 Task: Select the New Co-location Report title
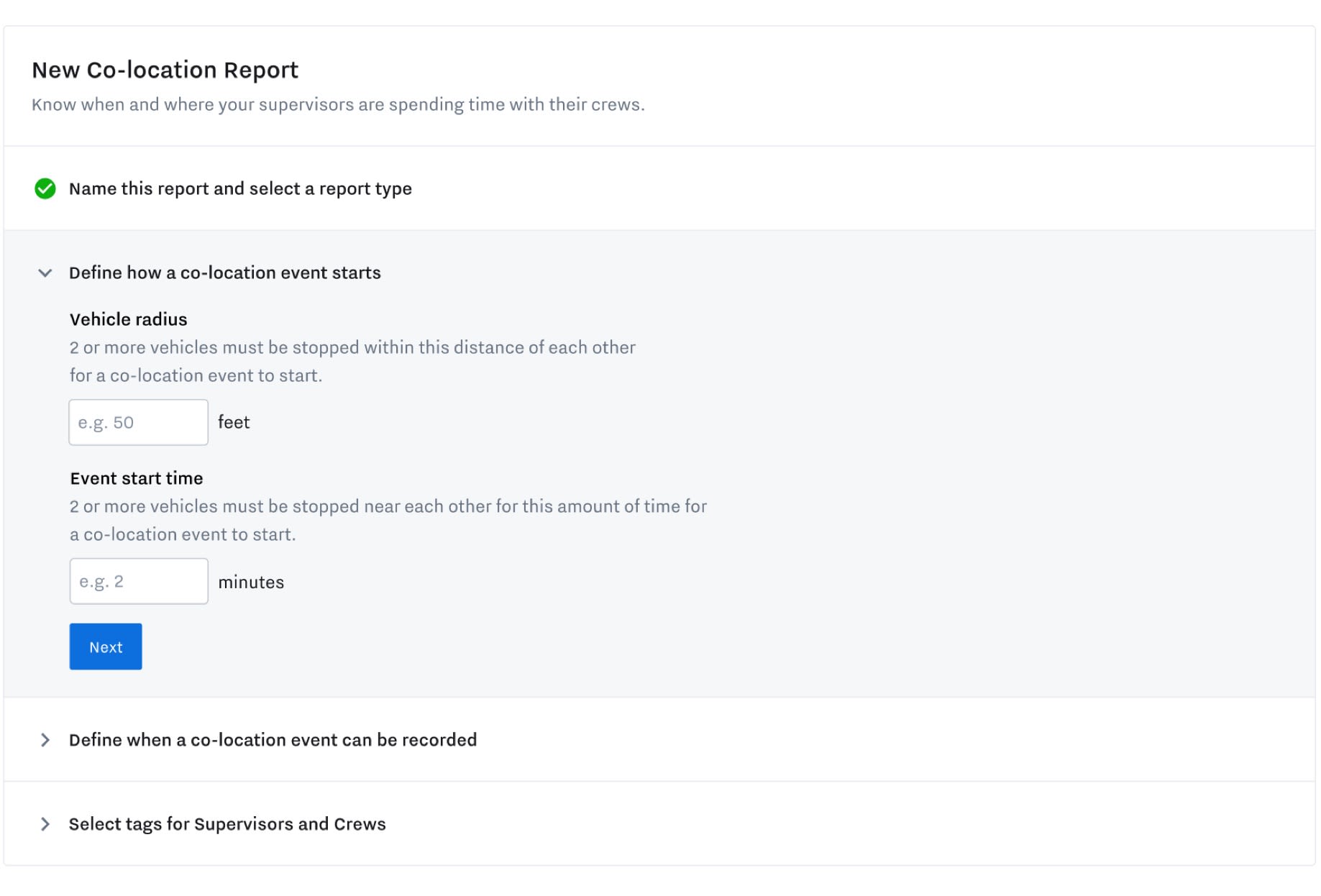point(165,70)
